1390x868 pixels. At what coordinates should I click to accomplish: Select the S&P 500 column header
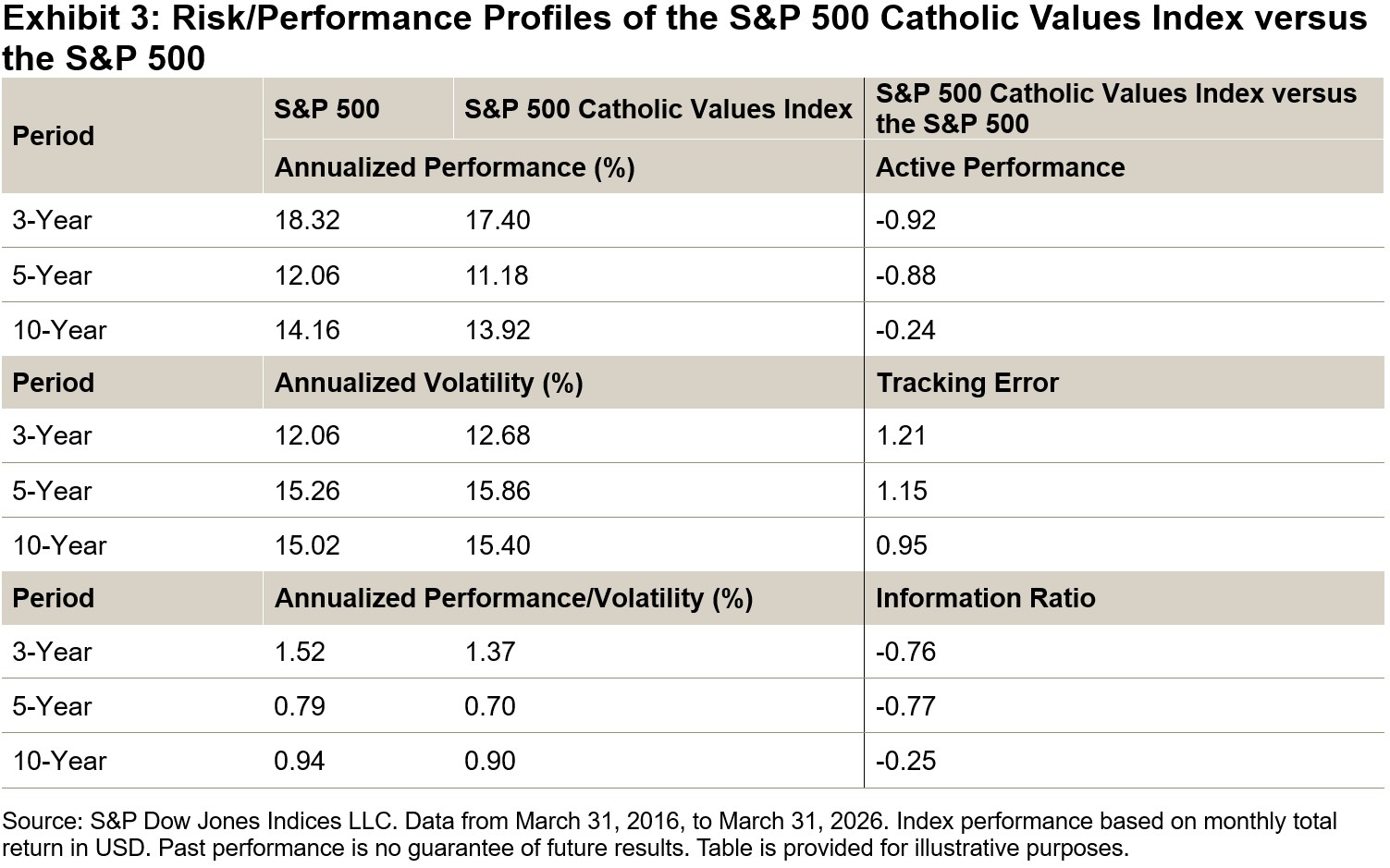pyautogui.click(x=326, y=109)
